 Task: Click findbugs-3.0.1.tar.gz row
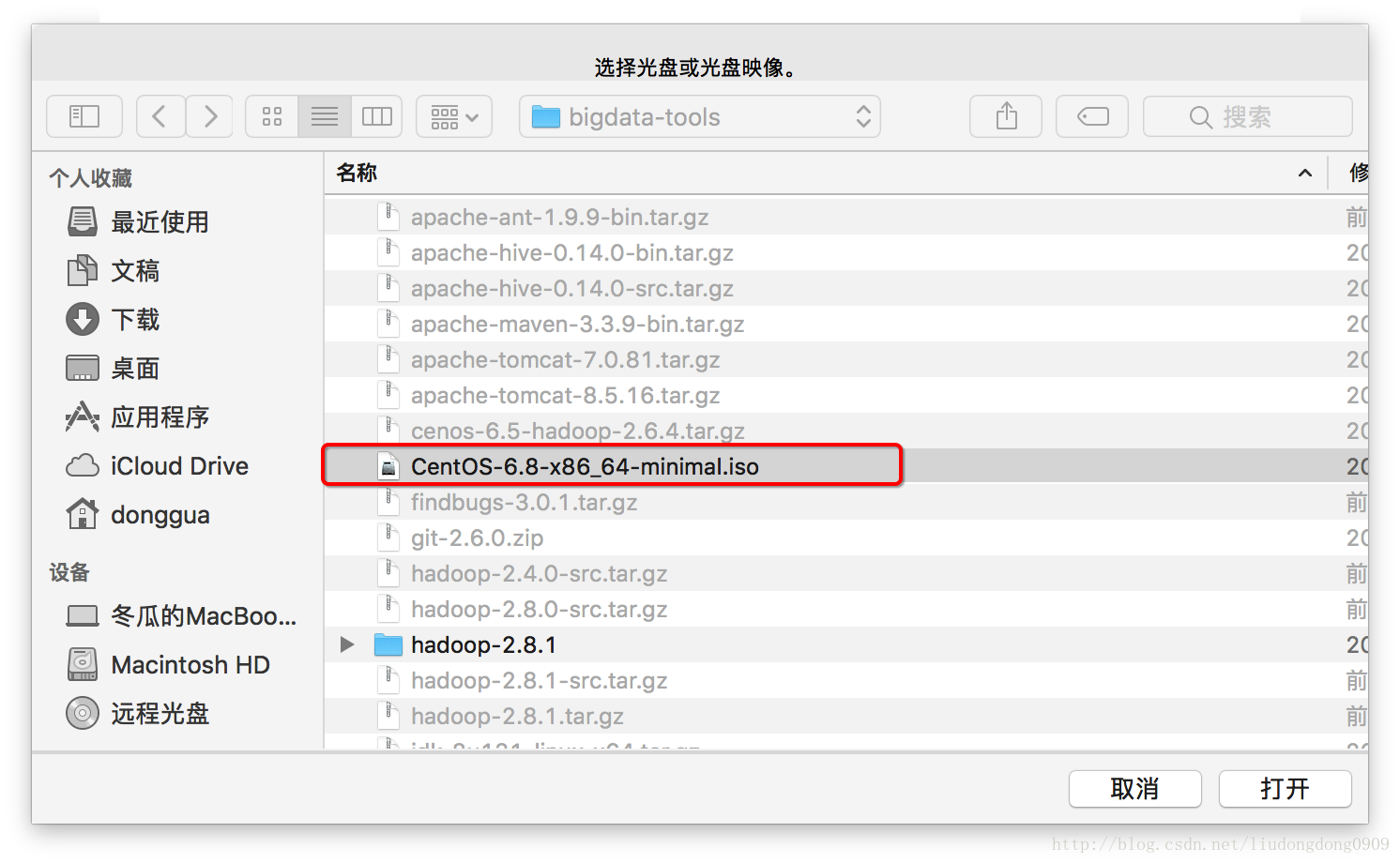point(846,502)
